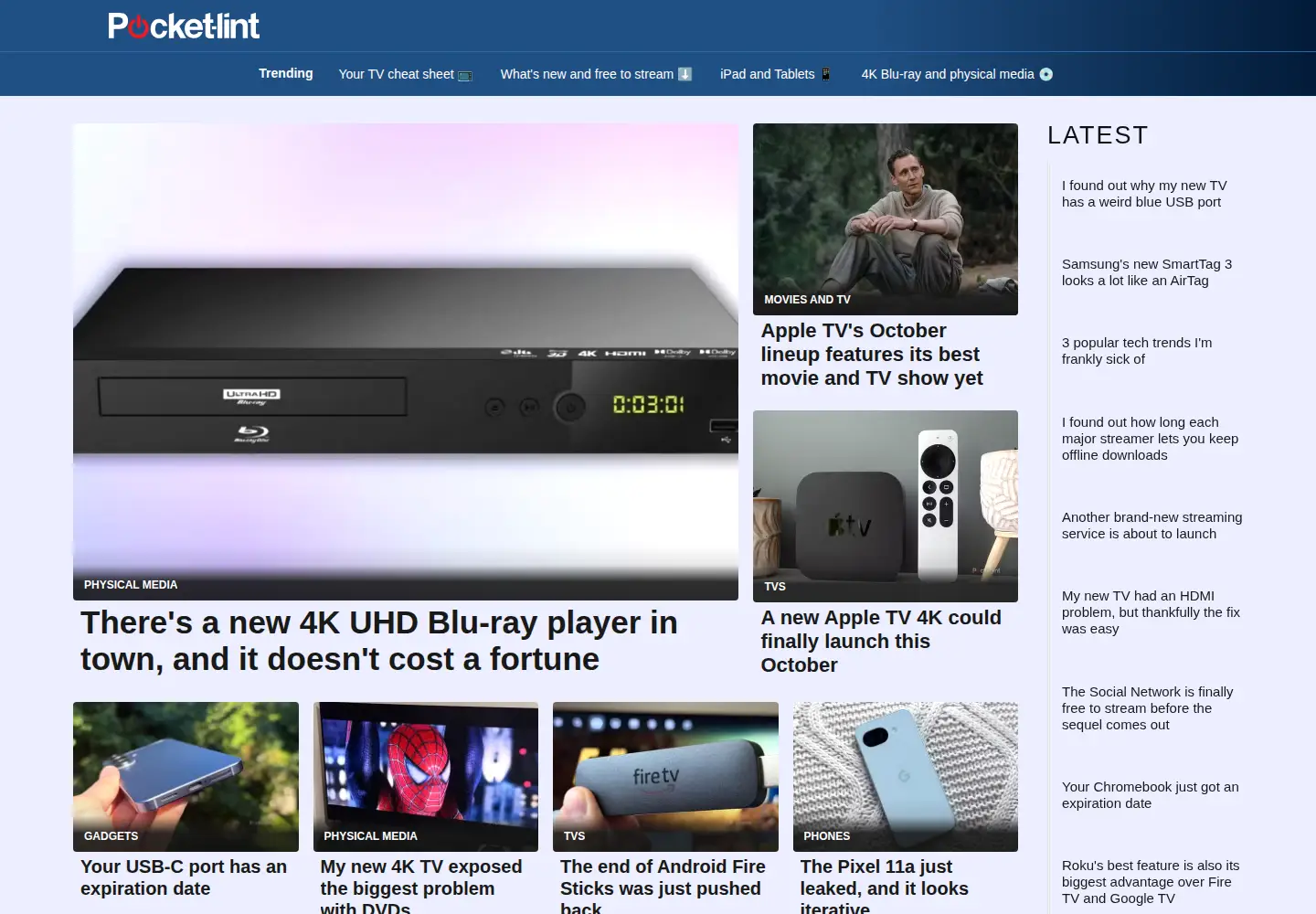Open the new Apple TV 4K article
This screenshot has width=1316, height=914.
pos(881,642)
